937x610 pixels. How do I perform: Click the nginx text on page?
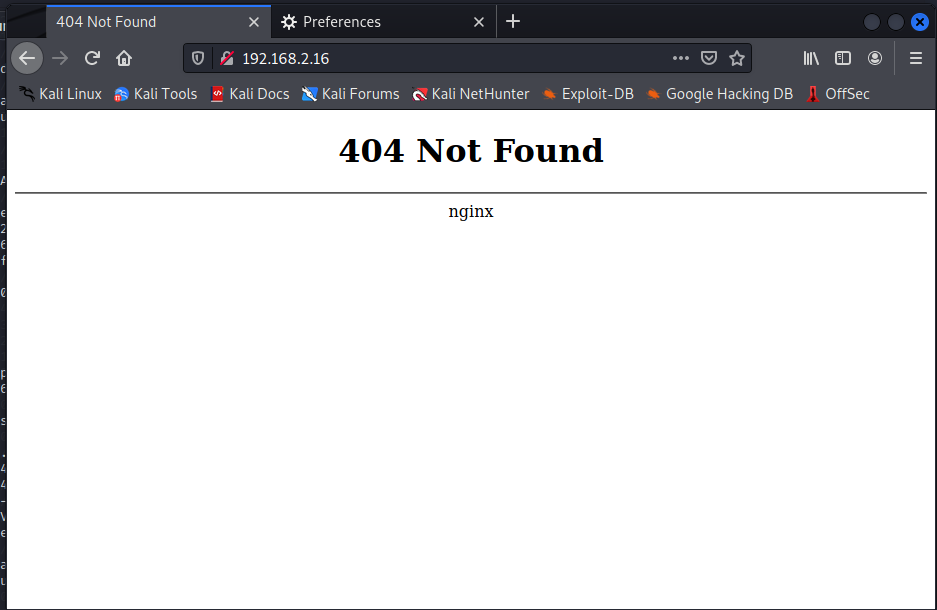pos(471,211)
